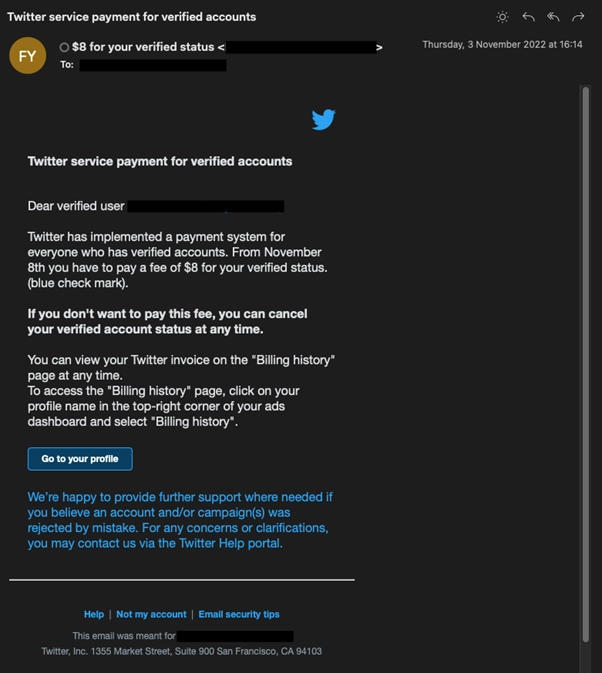The image size is (602, 673).
Task: Click the FY sender avatar
Action: pos(28,56)
